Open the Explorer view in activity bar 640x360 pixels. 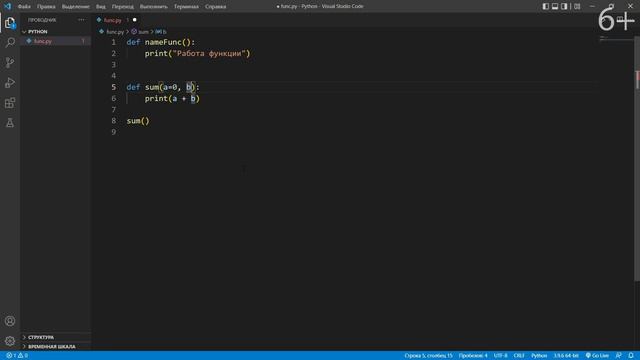pyautogui.click(x=10, y=23)
